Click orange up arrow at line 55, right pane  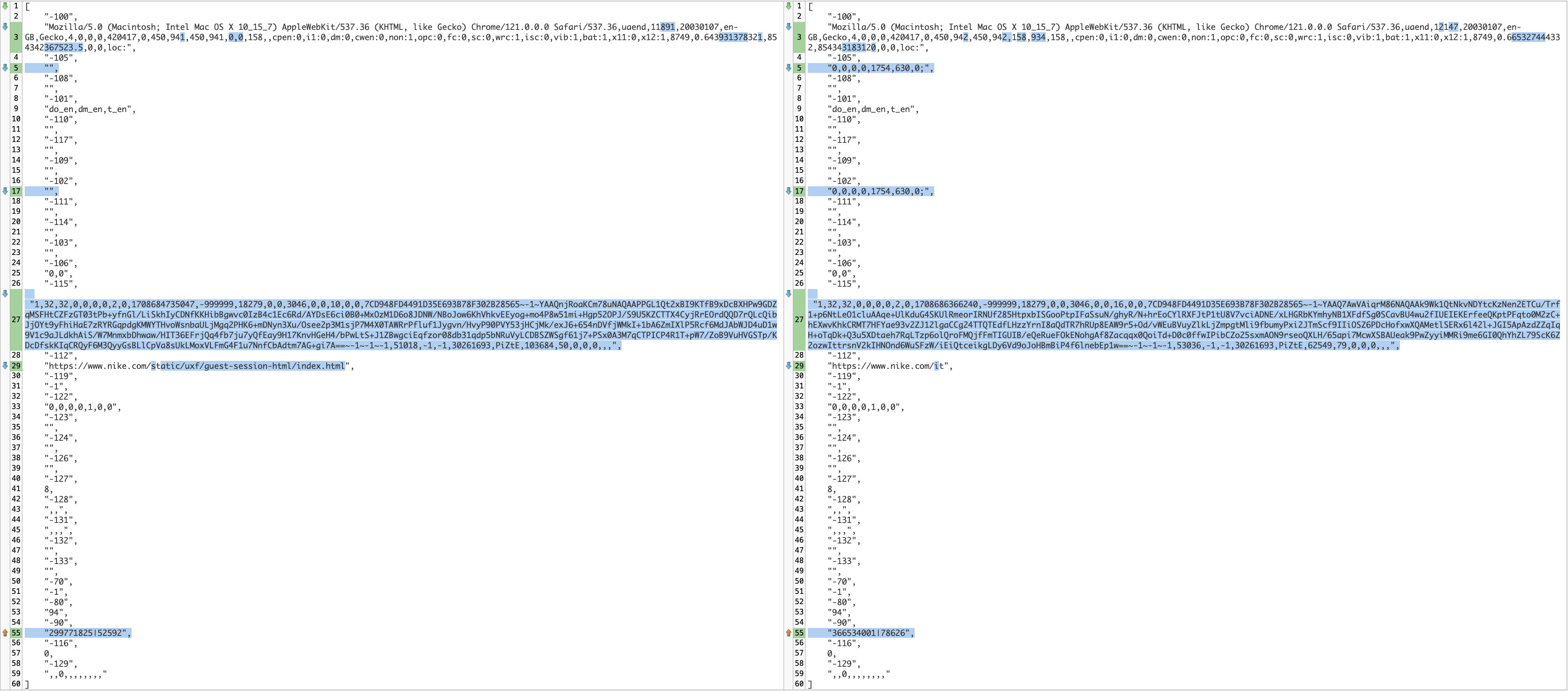pos(788,633)
